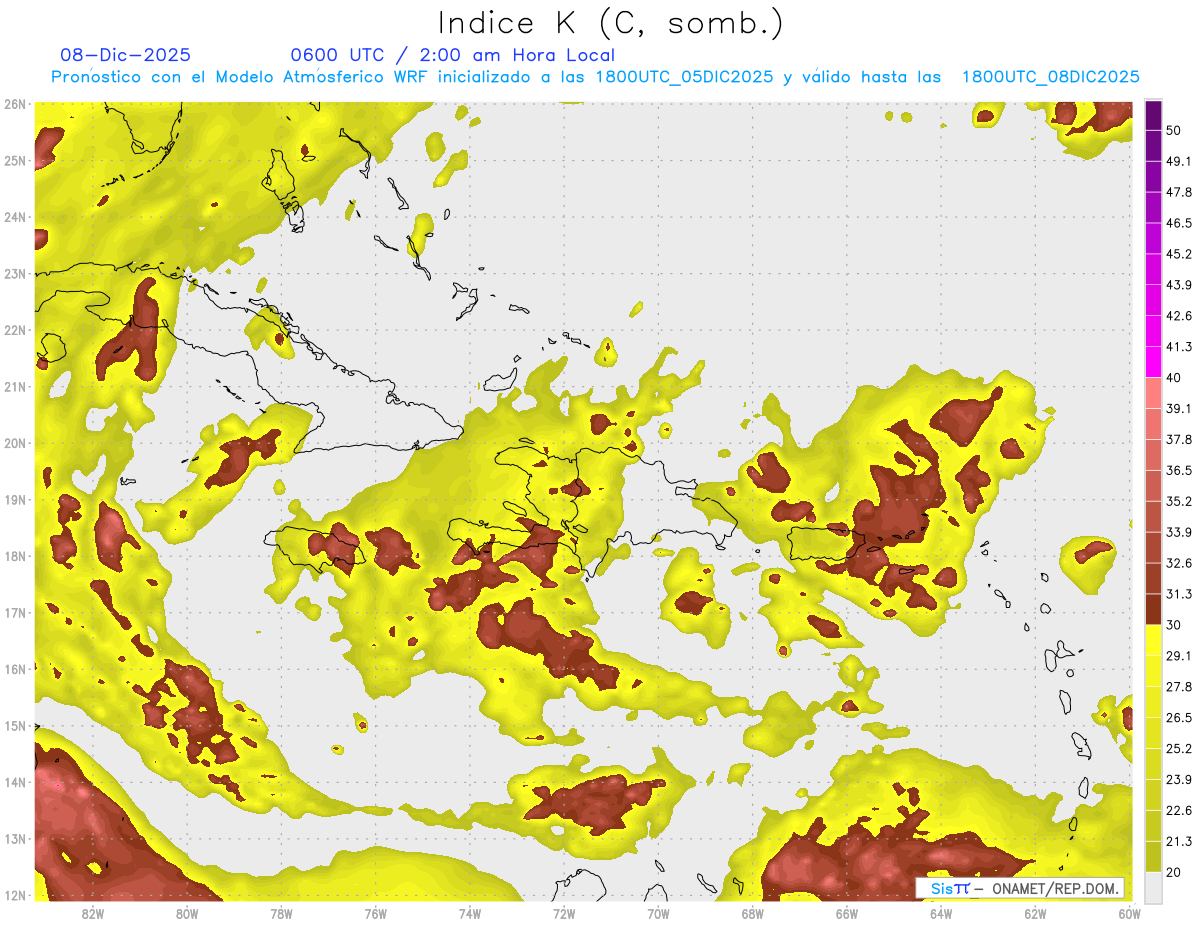Click the "78W" longitude label
The width and height of the screenshot is (1200, 927).
point(281,914)
